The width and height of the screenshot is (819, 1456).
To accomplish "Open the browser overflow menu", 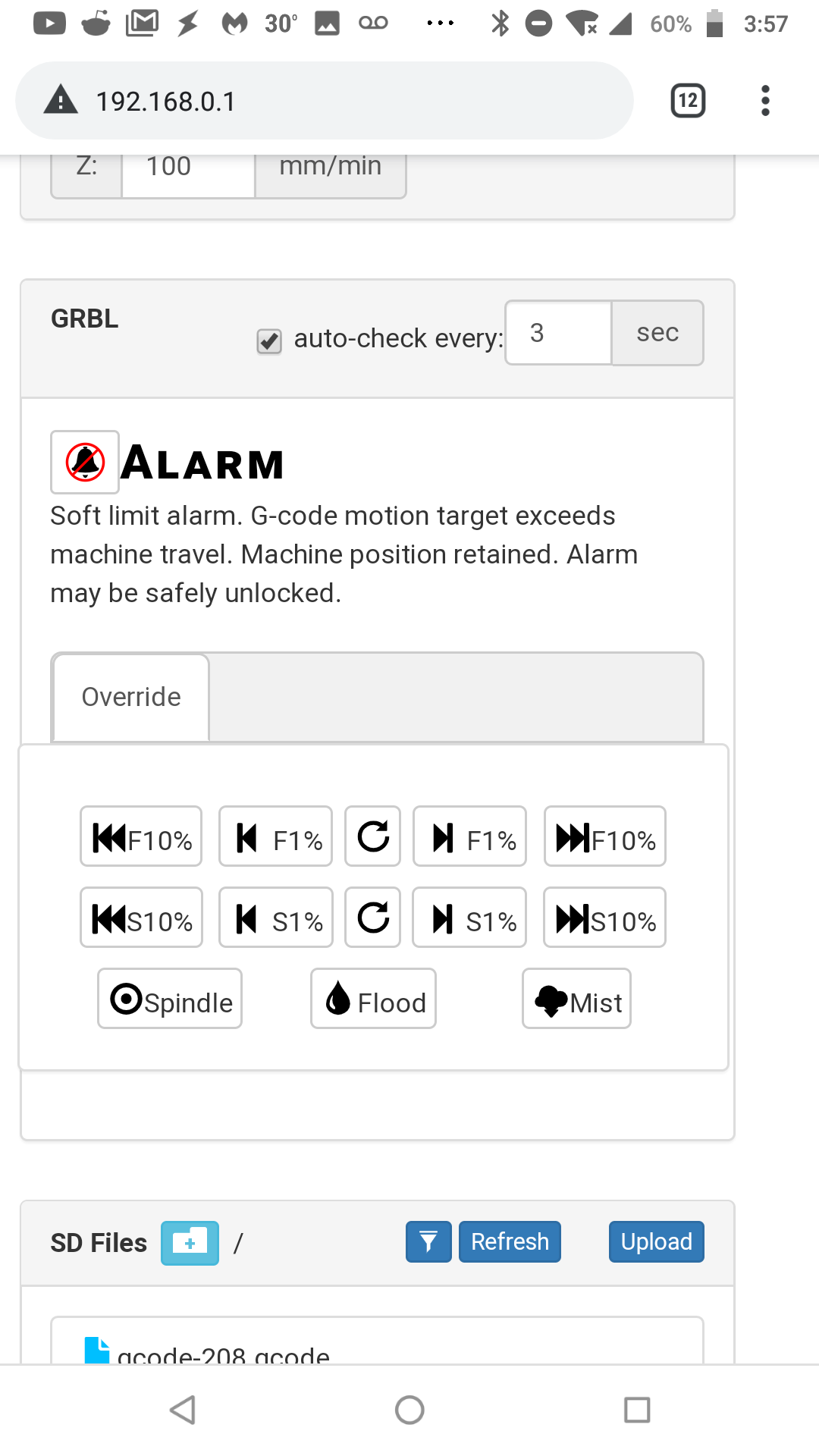I will [764, 99].
